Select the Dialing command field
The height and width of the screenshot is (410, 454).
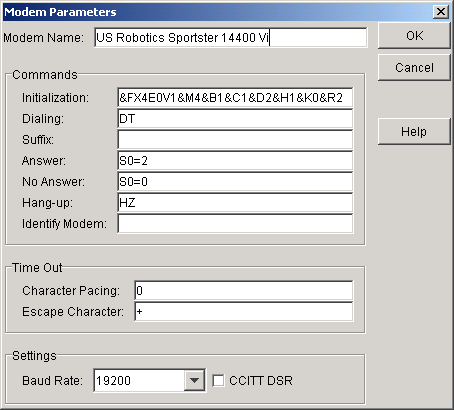(235, 119)
